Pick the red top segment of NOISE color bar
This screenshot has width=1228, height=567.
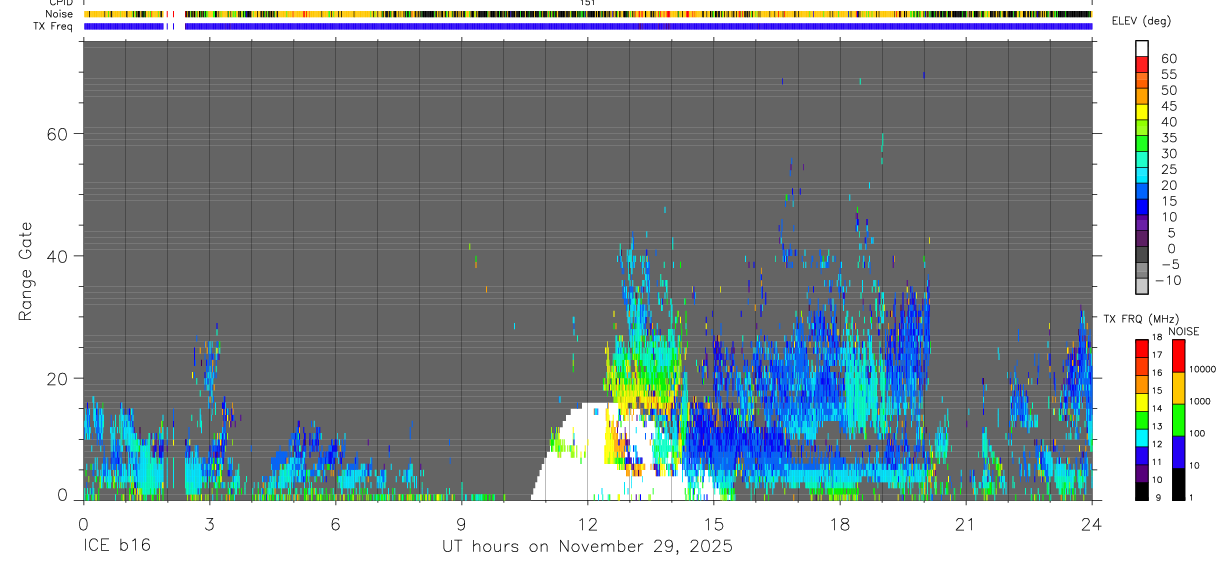(1178, 356)
